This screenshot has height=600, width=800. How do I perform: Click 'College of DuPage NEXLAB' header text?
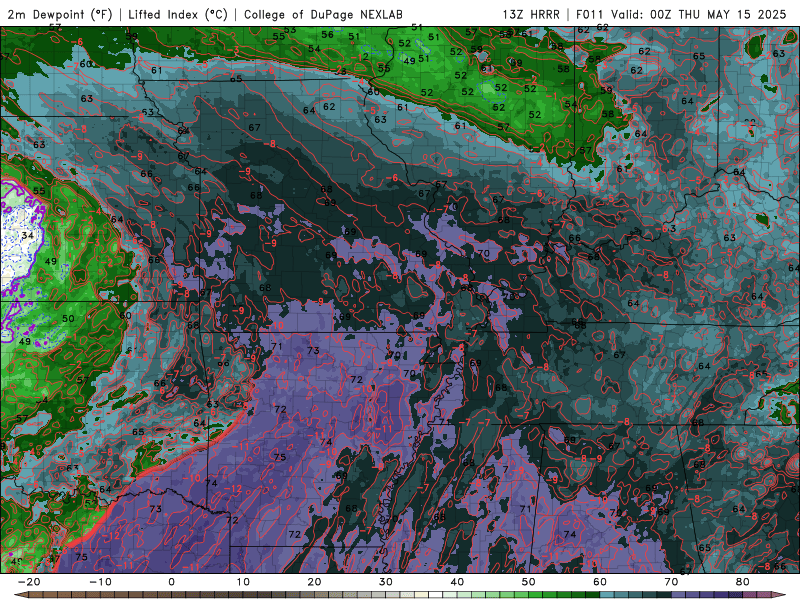323,14
